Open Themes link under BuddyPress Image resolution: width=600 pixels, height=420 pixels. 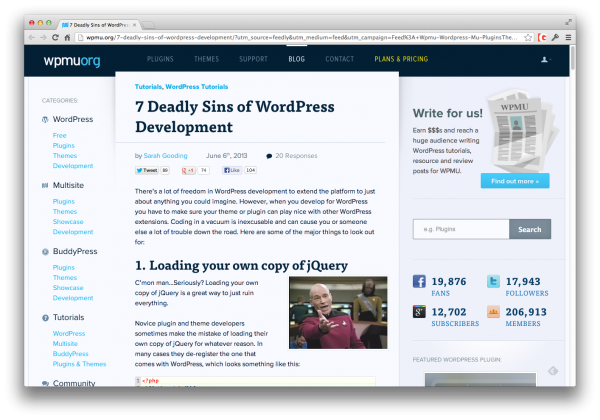pos(65,278)
